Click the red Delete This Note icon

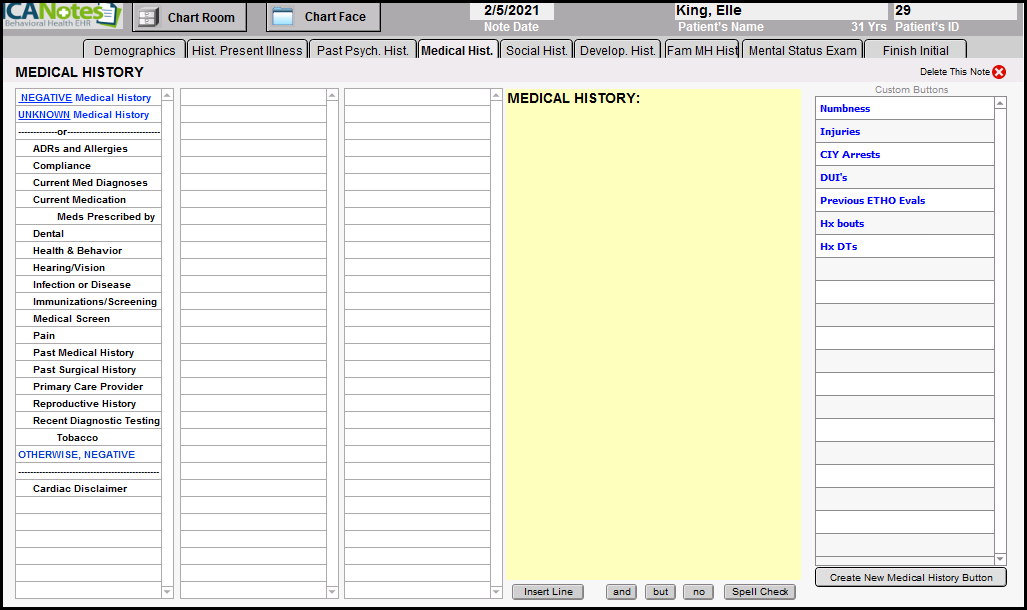point(998,72)
